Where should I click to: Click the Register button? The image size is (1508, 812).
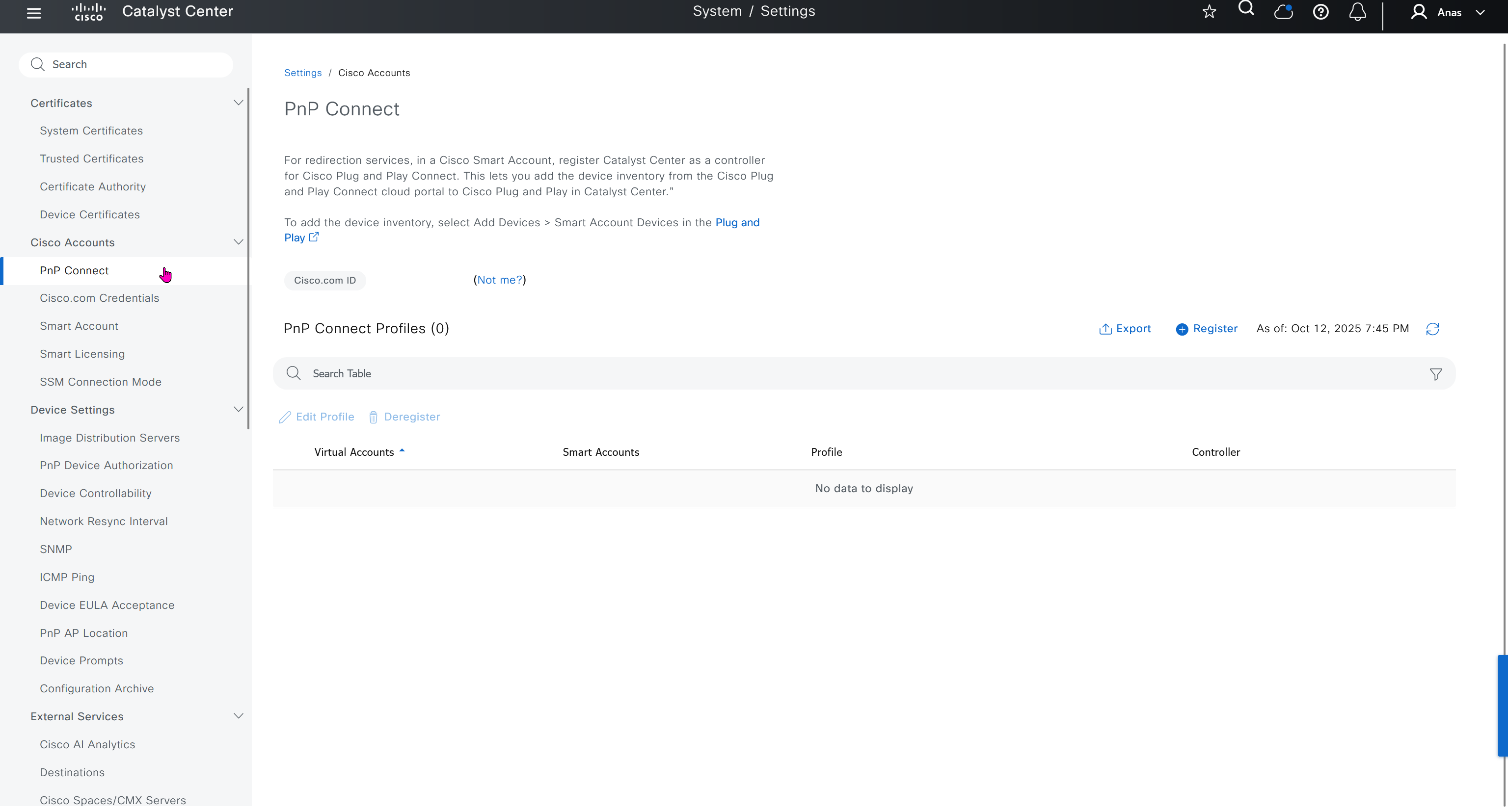[1207, 329]
